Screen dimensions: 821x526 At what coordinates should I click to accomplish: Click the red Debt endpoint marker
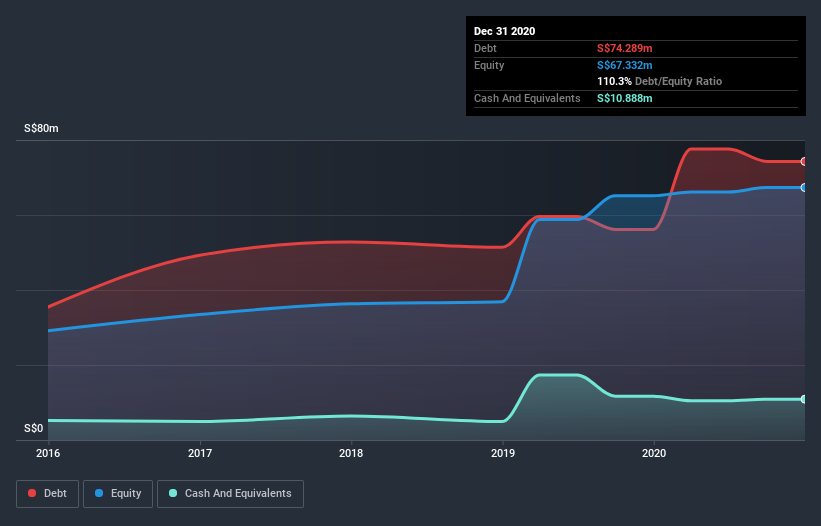tap(804, 162)
